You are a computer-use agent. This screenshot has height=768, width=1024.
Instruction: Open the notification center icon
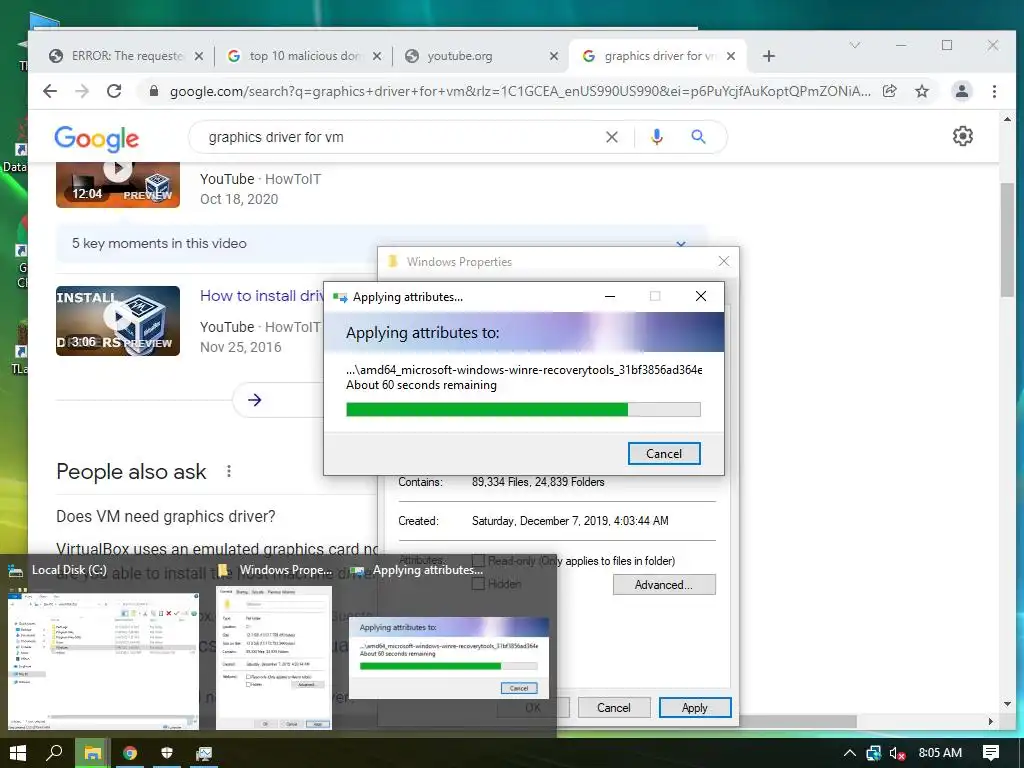coord(991,753)
